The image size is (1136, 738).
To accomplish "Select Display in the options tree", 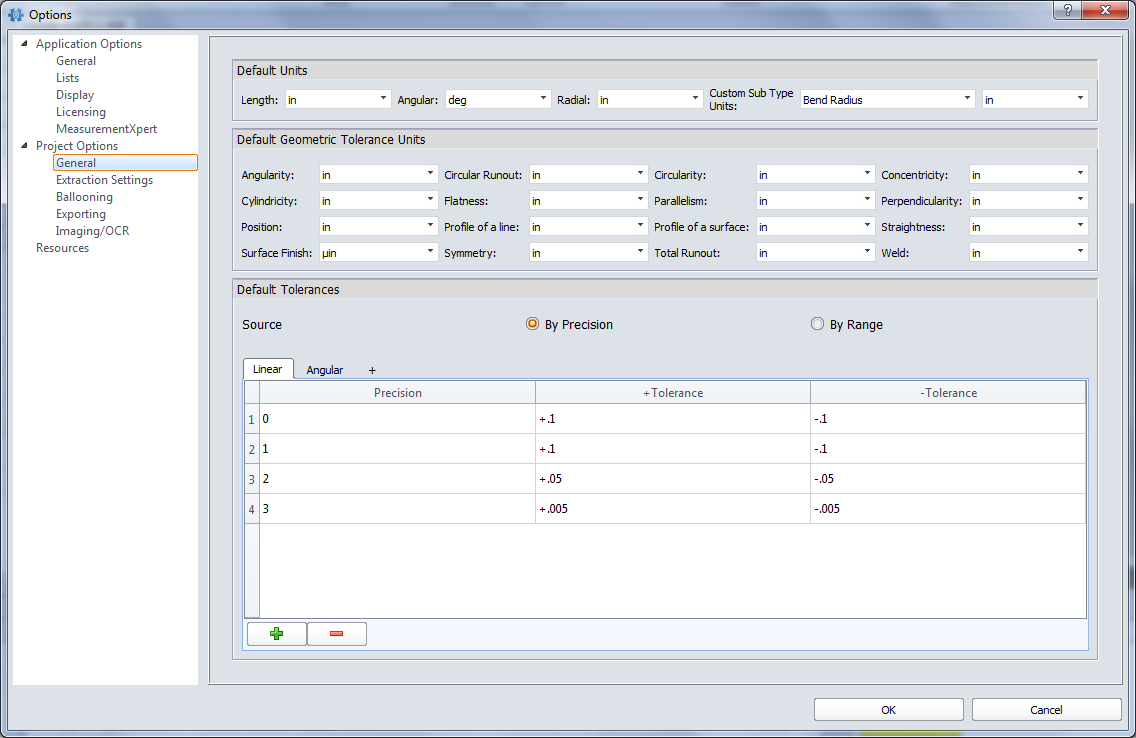I will (75, 95).
